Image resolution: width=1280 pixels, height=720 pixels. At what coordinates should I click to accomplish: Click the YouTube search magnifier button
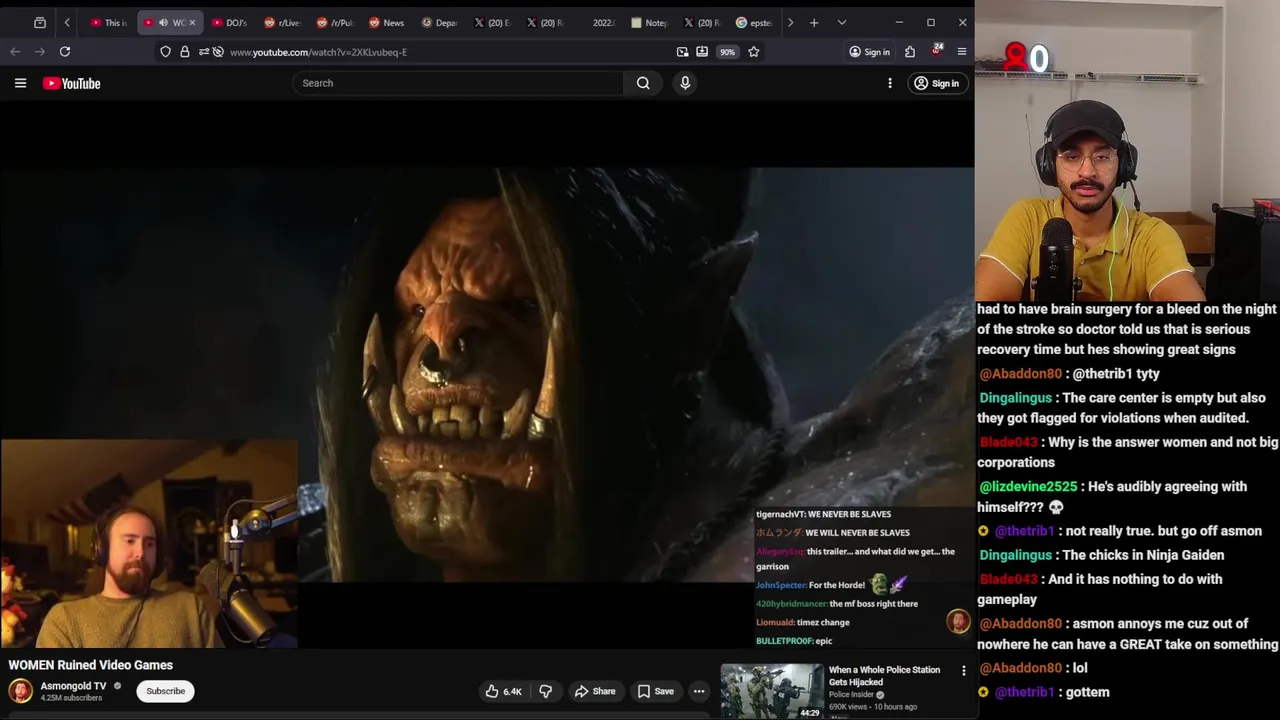(643, 83)
